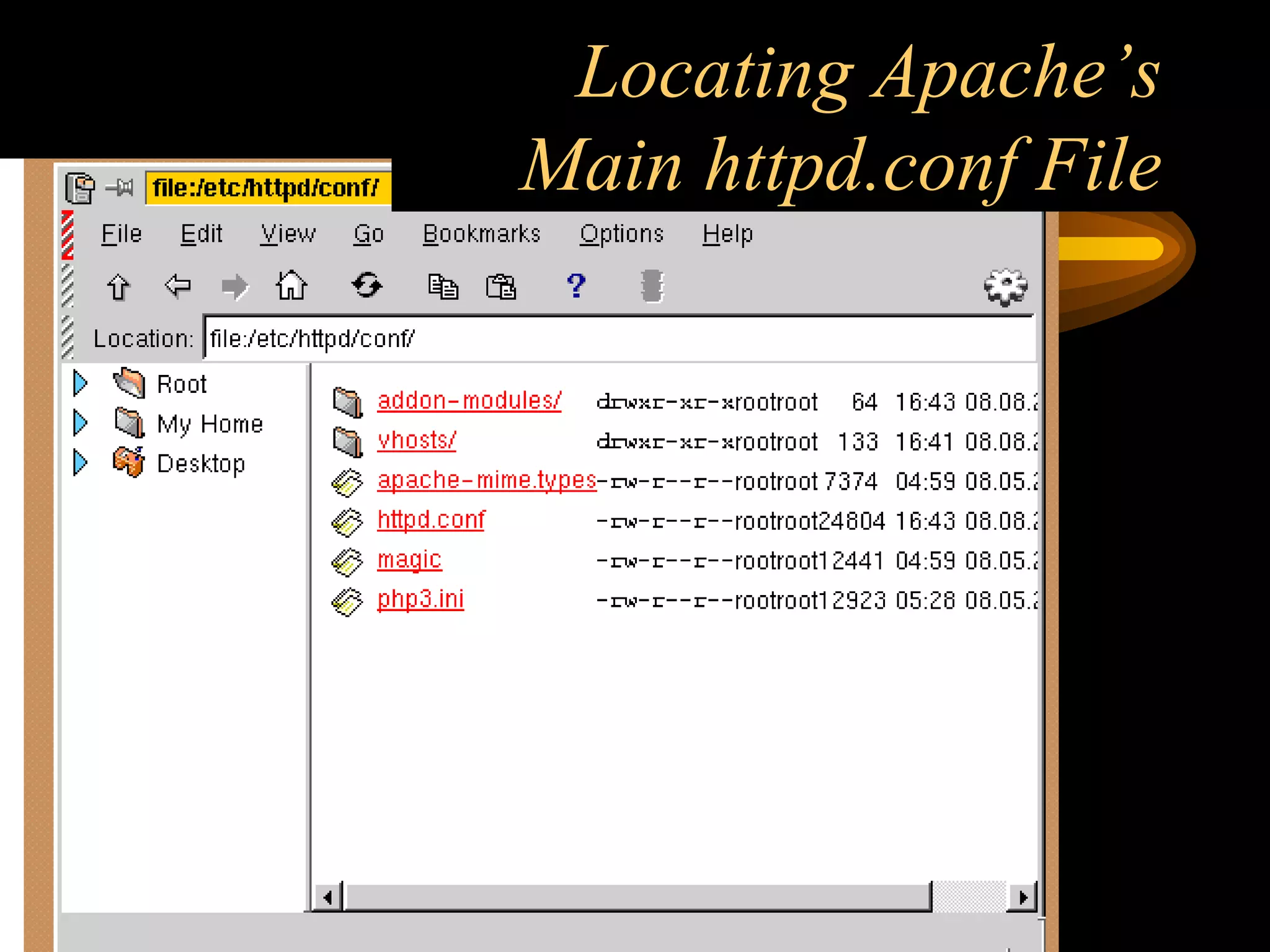The image size is (1270, 952).
Task: Go to Home directory via house icon
Action: pyautogui.click(x=291, y=286)
